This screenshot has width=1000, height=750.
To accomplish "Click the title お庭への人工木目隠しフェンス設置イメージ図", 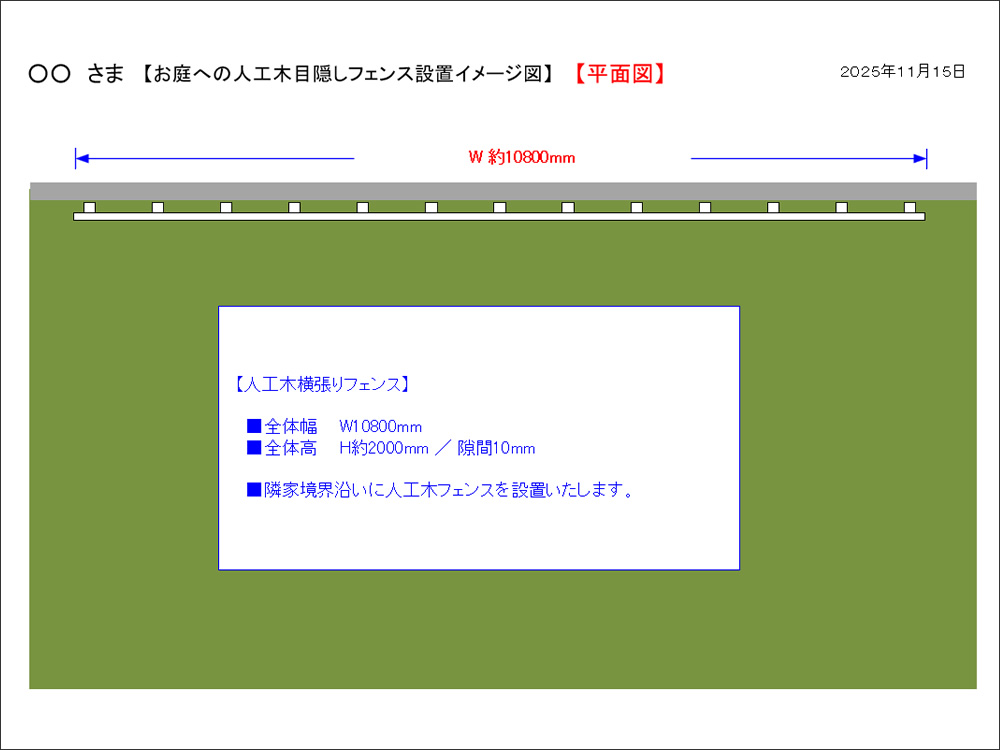I will point(347,74).
